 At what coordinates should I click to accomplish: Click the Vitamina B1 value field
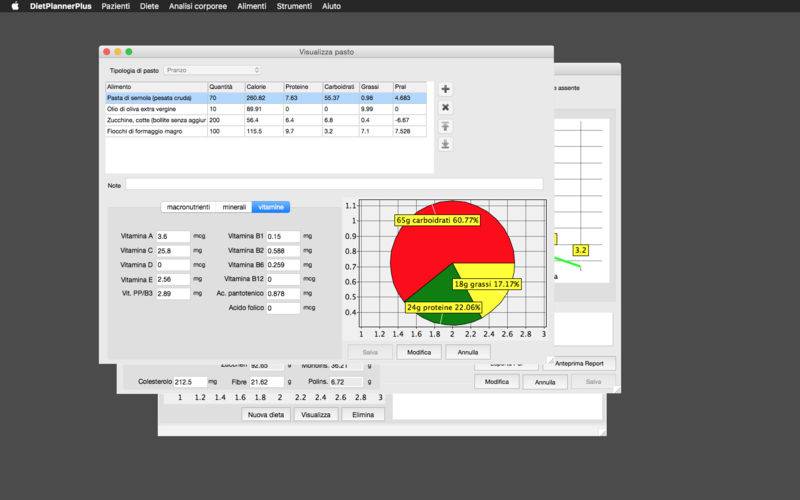(283, 236)
